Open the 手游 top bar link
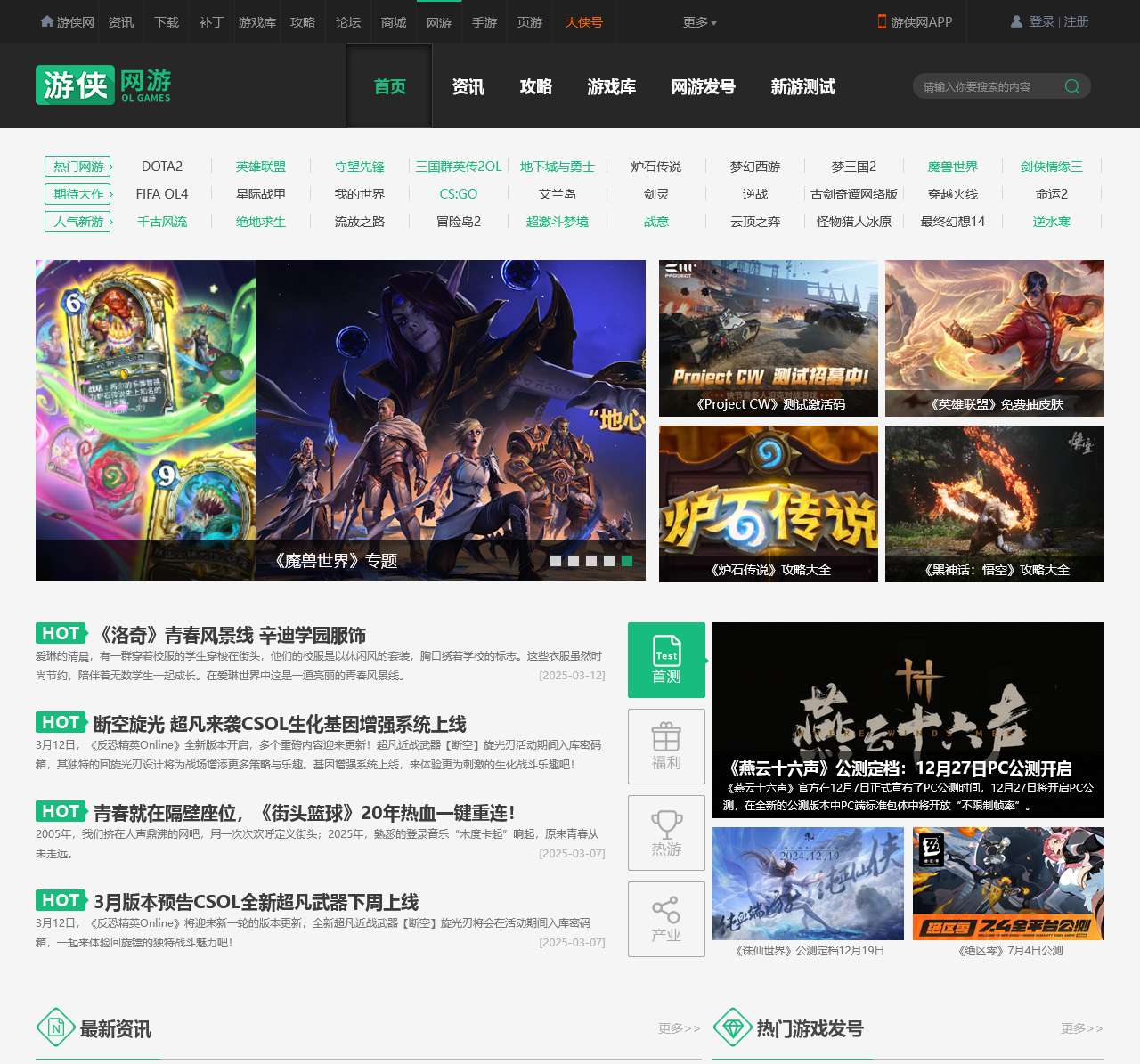This screenshot has height=1064, width=1140. (484, 21)
